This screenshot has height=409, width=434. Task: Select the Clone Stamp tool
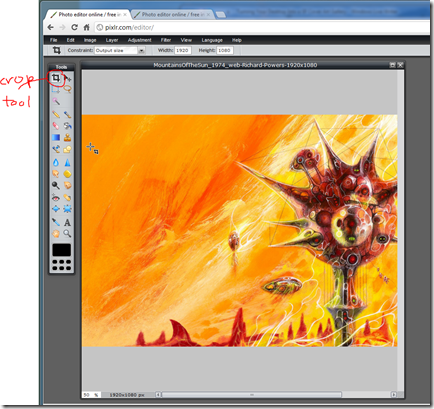point(68,137)
